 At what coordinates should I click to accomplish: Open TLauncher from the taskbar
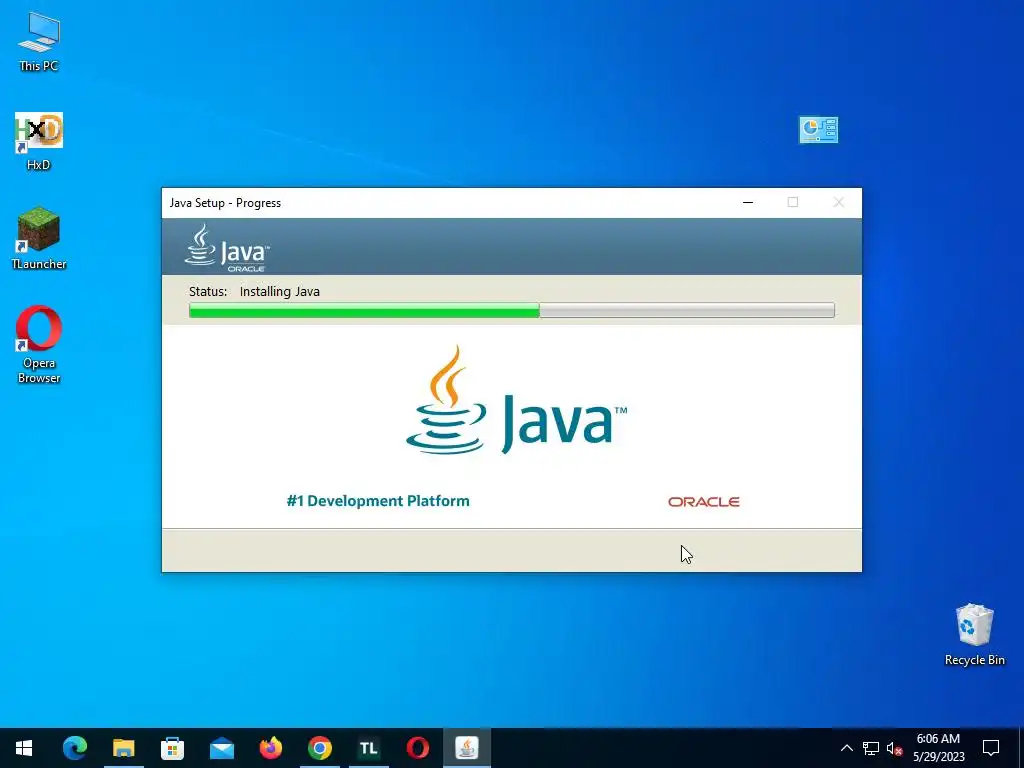tap(368, 748)
